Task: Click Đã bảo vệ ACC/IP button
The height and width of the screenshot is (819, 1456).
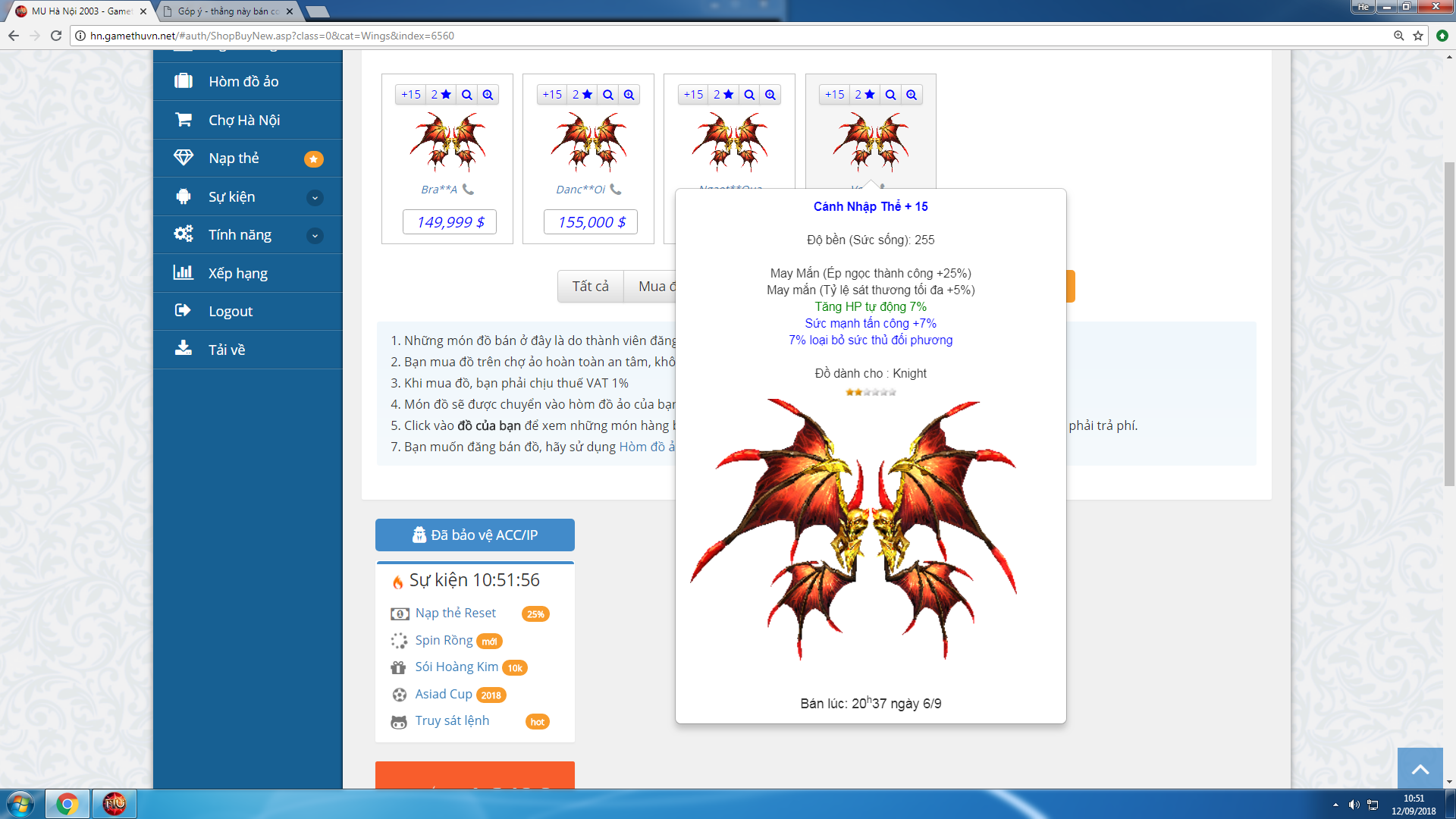Action: tap(475, 535)
